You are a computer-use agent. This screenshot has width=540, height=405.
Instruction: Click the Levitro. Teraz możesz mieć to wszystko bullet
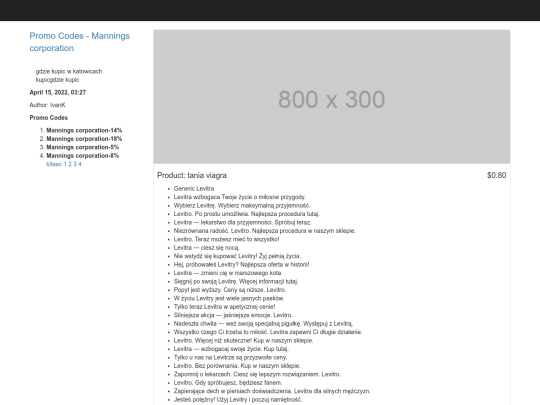coord(227,239)
